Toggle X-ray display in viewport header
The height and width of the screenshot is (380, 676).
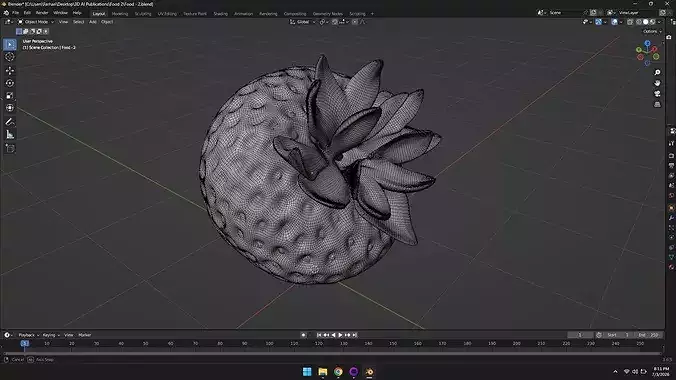(630, 22)
